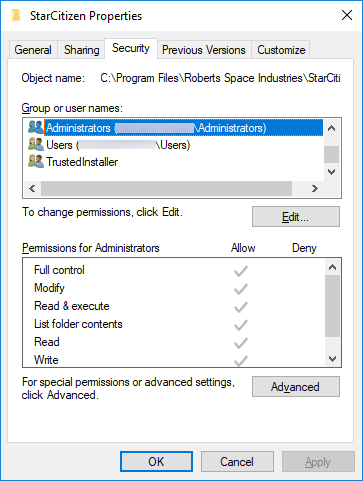Click the Users group icon
Screen dimensions: 363x481
pyautogui.click(x=36, y=145)
